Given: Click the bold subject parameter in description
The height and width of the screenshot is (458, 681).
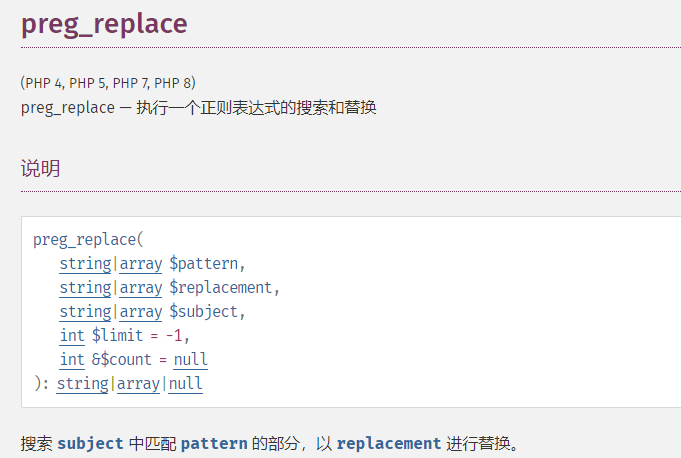Looking at the screenshot, I should coord(91,443).
